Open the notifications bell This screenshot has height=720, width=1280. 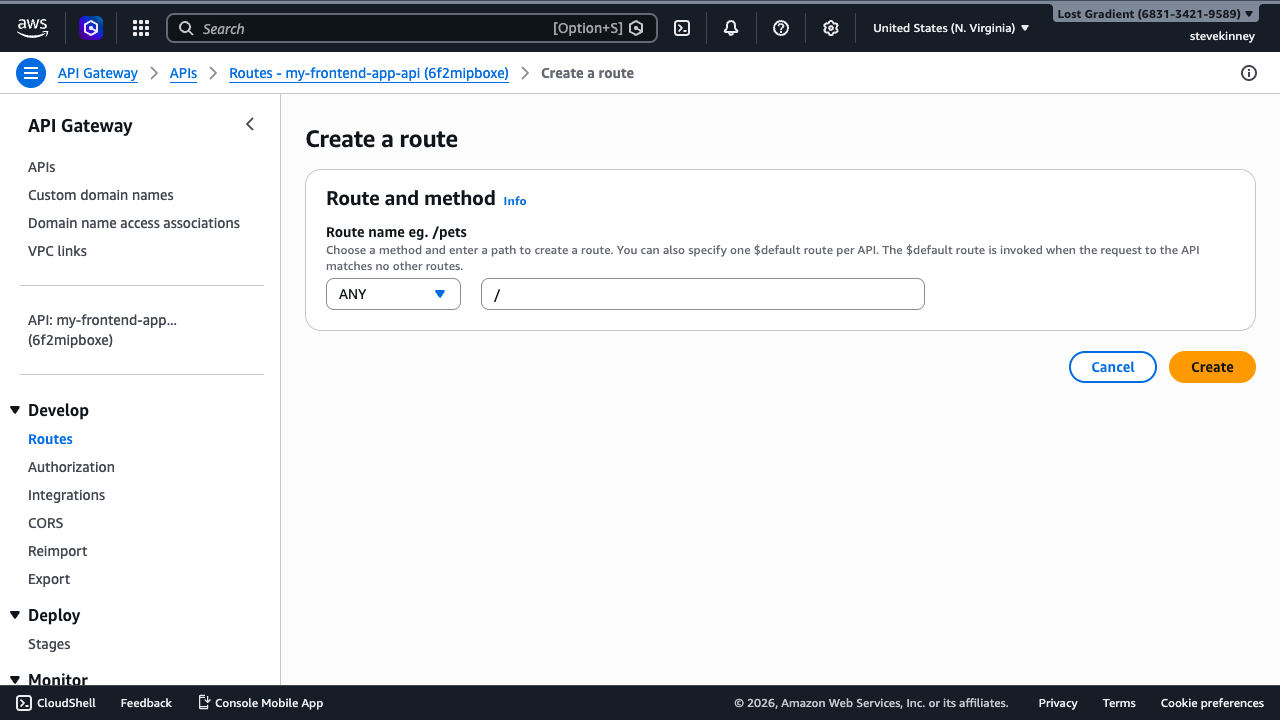[x=731, y=28]
